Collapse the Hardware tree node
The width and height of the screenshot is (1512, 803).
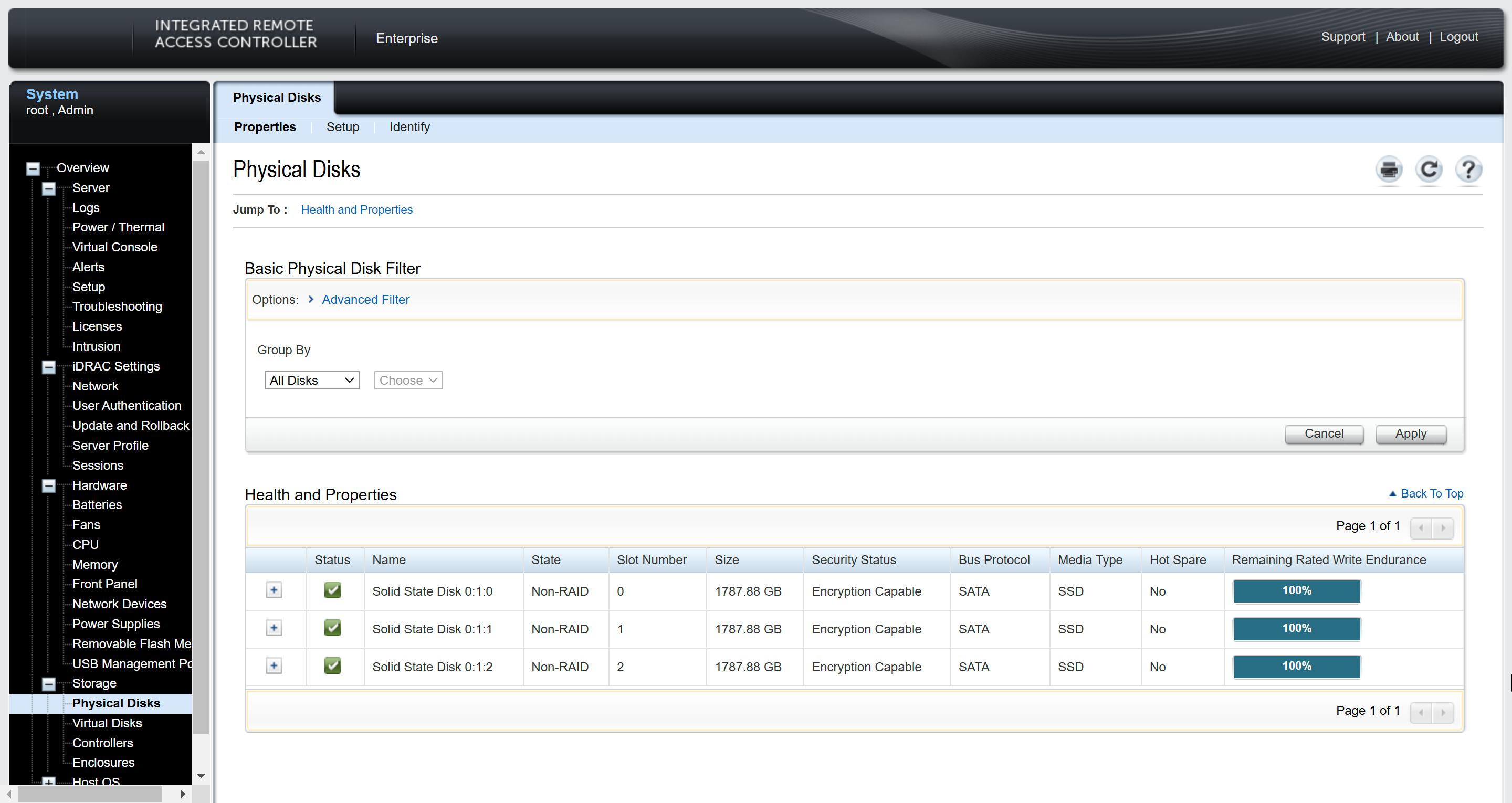[49, 486]
